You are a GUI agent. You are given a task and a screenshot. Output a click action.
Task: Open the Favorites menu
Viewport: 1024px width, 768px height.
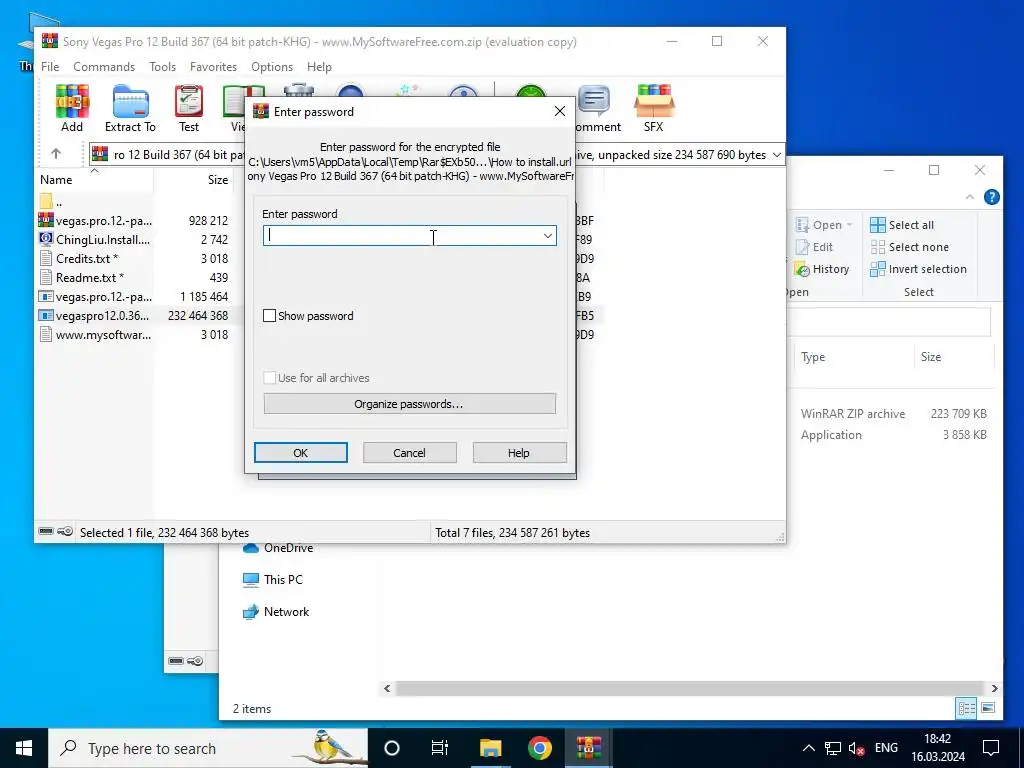click(x=213, y=67)
